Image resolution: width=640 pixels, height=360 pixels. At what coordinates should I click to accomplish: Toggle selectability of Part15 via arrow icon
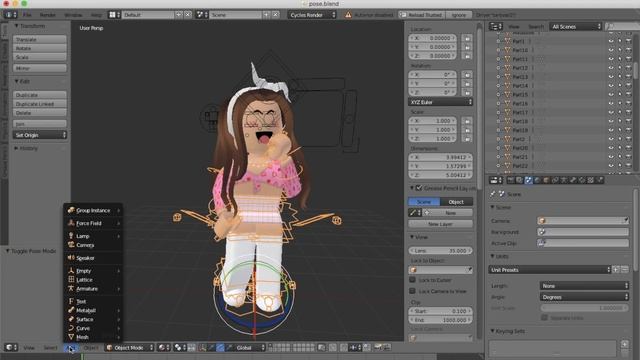point(620,94)
